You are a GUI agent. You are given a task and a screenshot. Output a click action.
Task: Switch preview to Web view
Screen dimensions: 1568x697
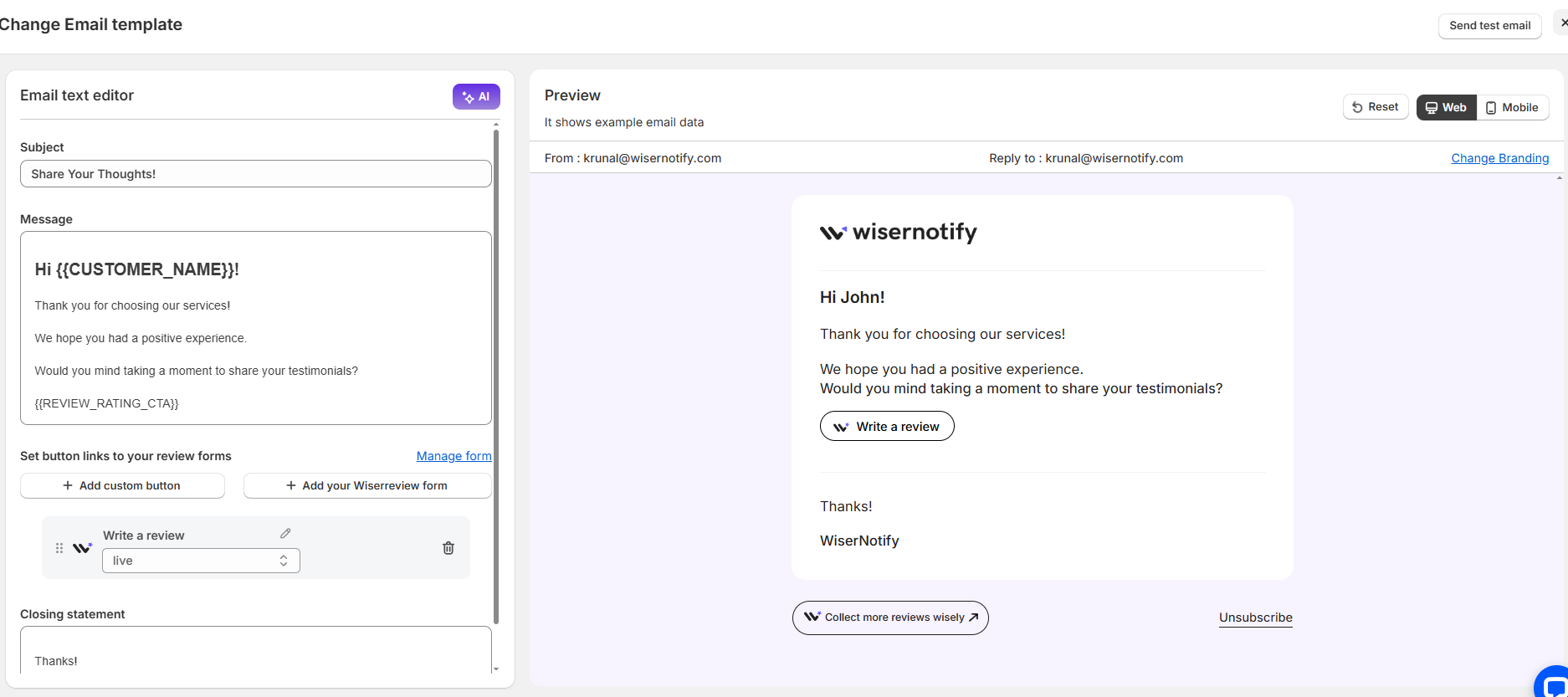[1446, 107]
